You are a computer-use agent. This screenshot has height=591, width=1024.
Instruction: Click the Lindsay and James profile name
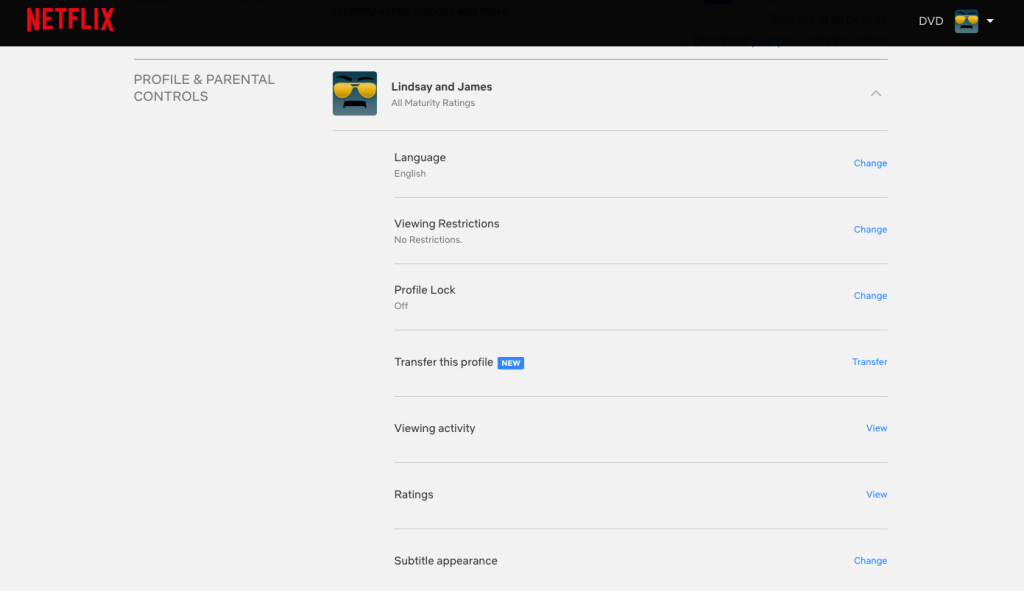[441, 87]
